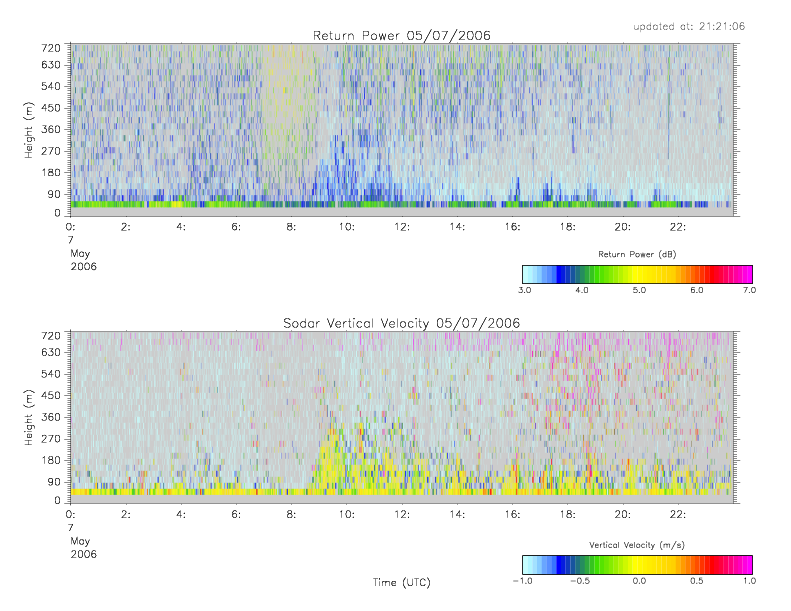Click the 18: time tick under Return Power plot
Viewport: 791px width, 611px height.
[568, 227]
